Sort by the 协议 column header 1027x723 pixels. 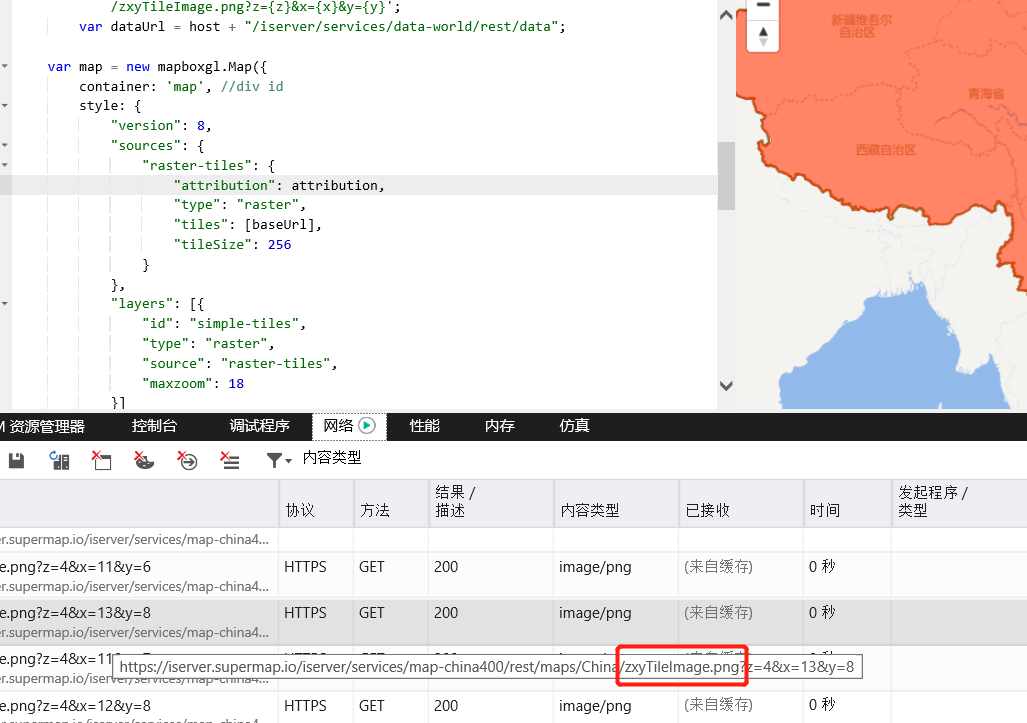300,510
